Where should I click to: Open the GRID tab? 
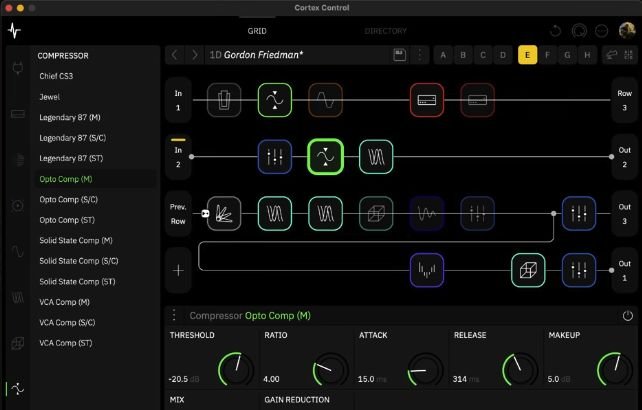click(x=257, y=31)
